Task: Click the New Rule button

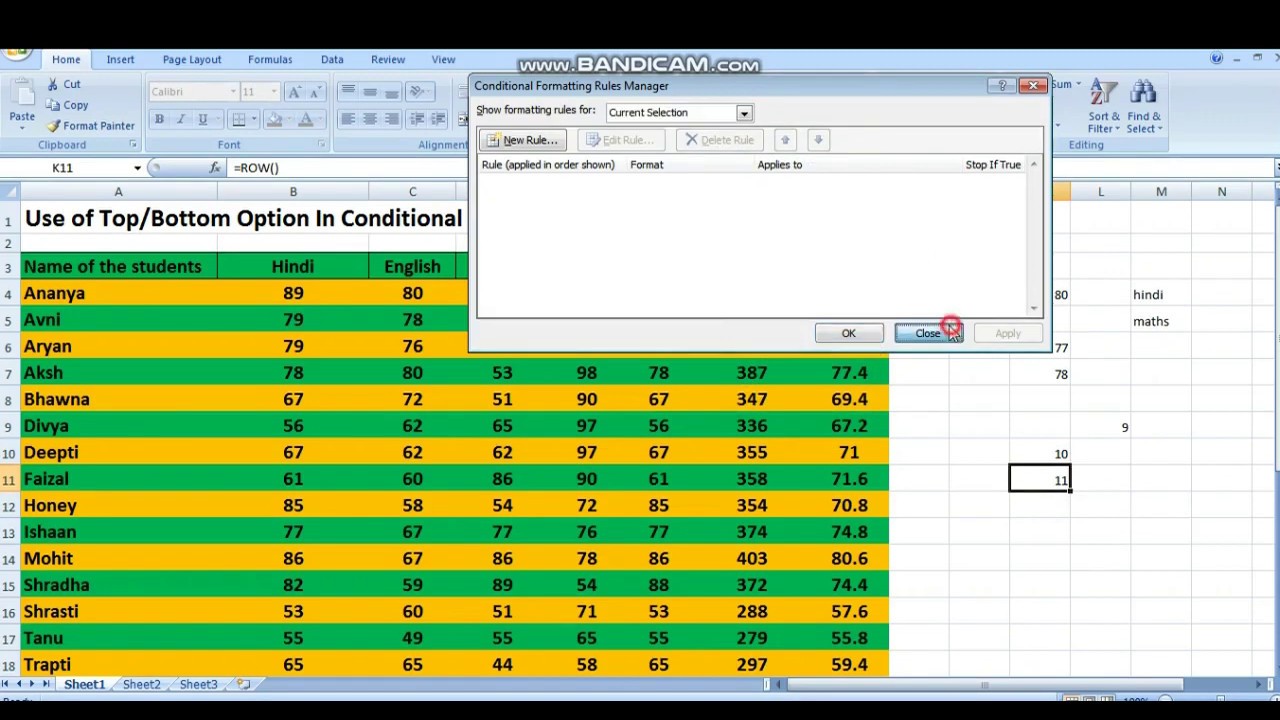Action: (523, 140)
